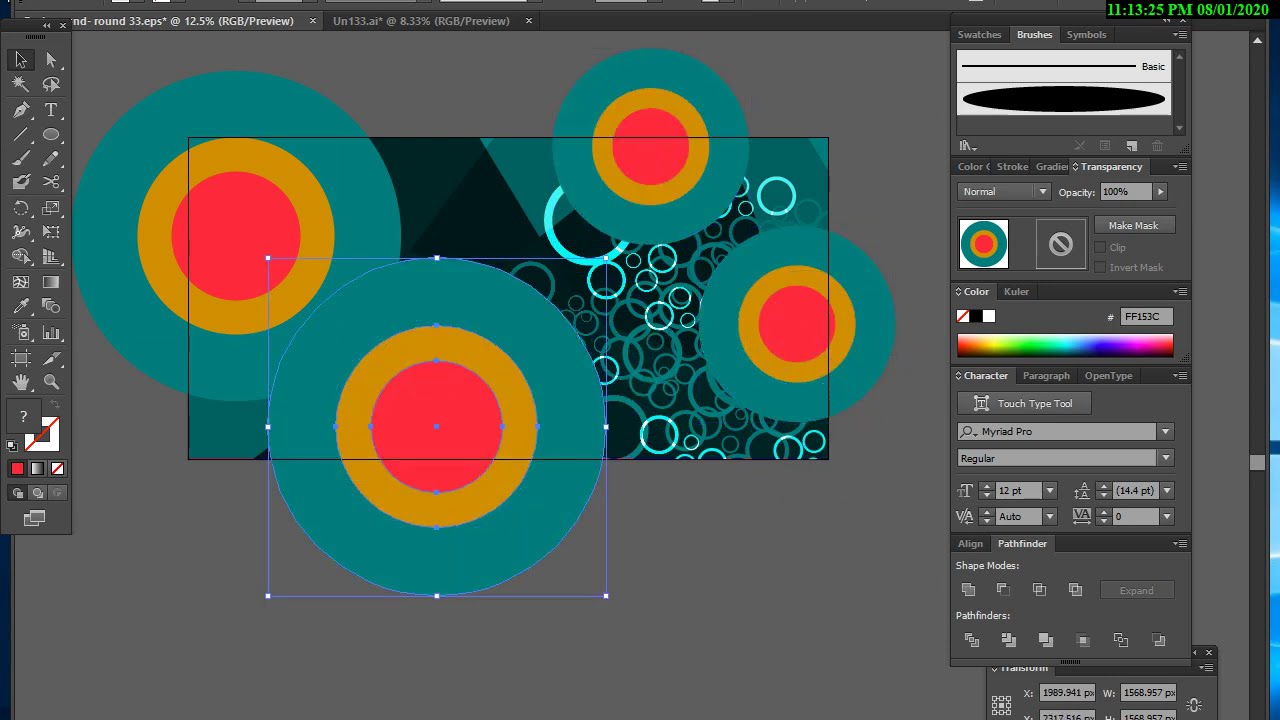Select the Eyedropper tool
This screenshot has height=720, width=1280.
pyautogui.click(x=21, y=307)
